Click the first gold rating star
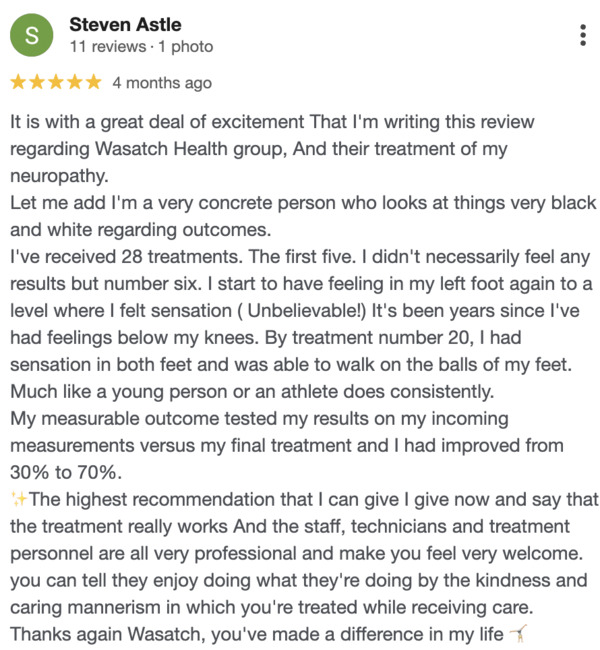Image resolution: width=600 pixels, height=650 pixels. pyautogui.click(x=18, y=82)
